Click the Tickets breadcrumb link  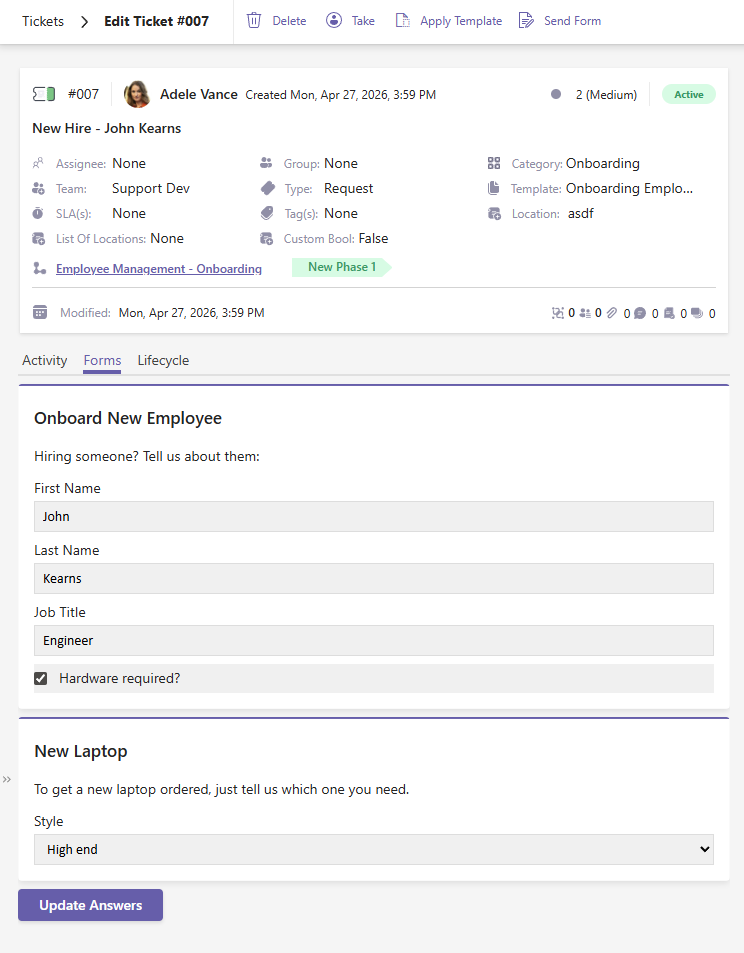[42, 21]
